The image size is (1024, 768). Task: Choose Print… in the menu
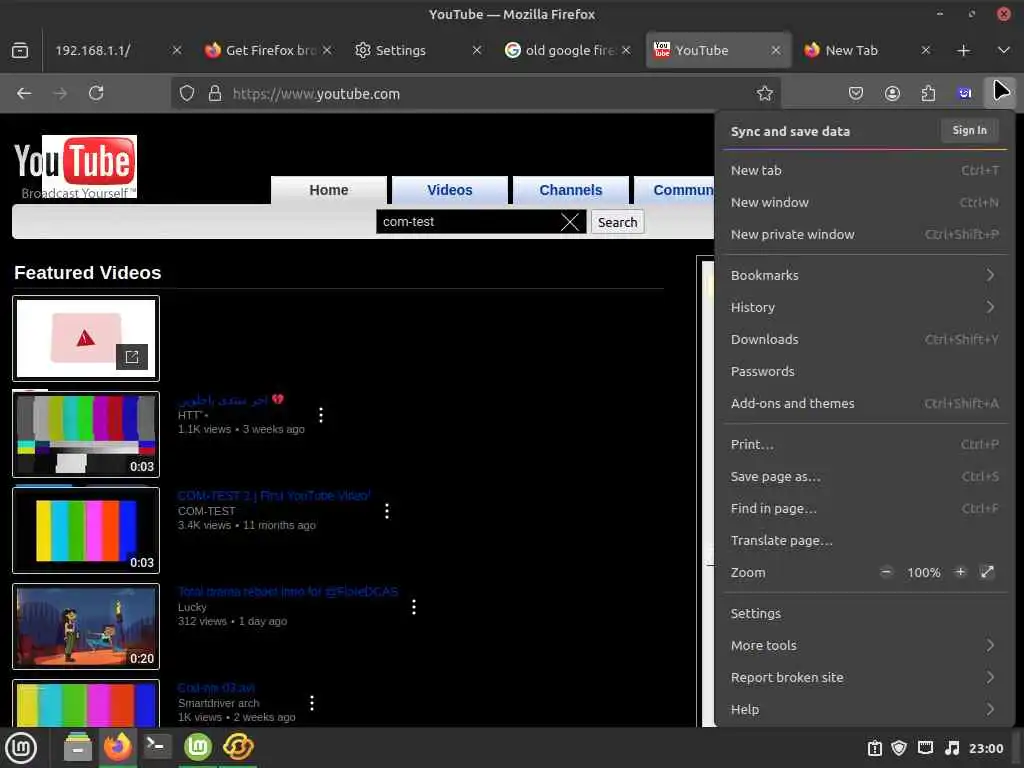tap(865, 444)
